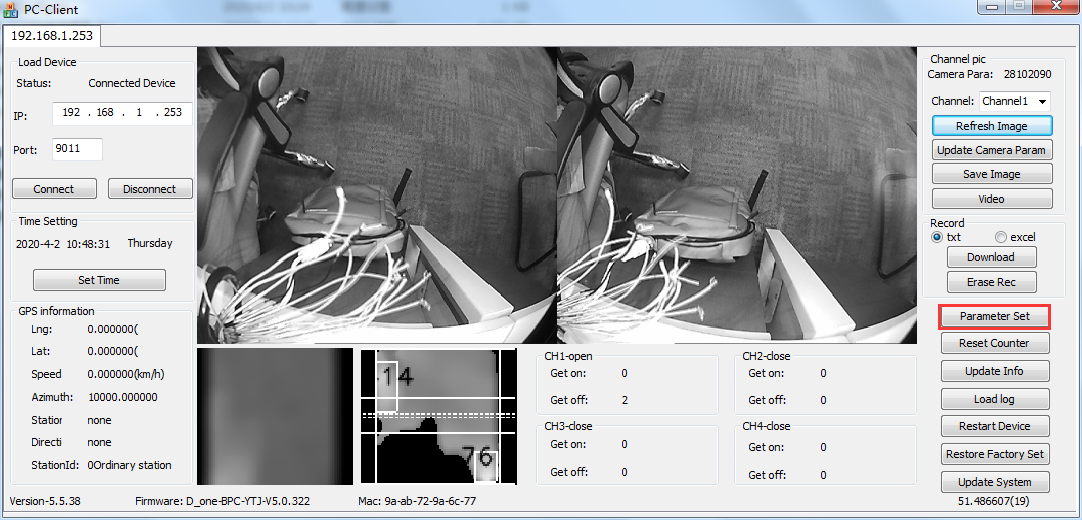This screenshot has width=1082, height=520.
Task: Click the Restart Device button
Action: [994, 426]
